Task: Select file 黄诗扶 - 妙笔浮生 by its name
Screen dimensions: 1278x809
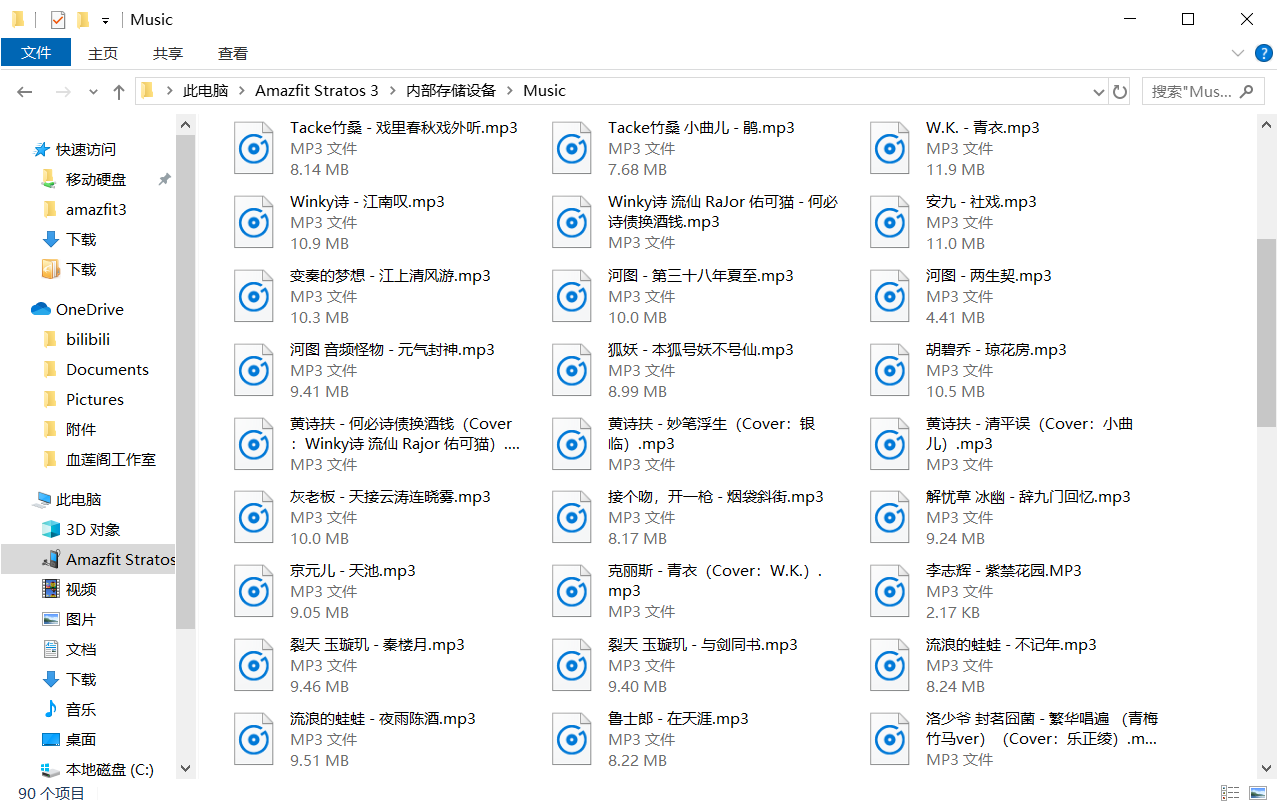Action: [x=711, y=433]
